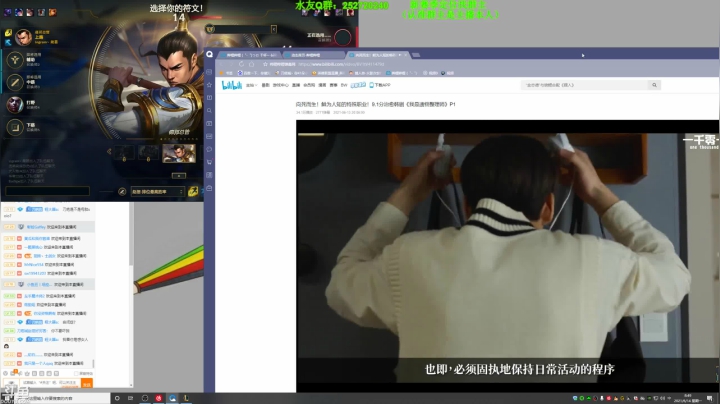This screenshot has height=404, width=720.
Task: Select the second locked skin thumbnail
Action: tap(148, 153)
